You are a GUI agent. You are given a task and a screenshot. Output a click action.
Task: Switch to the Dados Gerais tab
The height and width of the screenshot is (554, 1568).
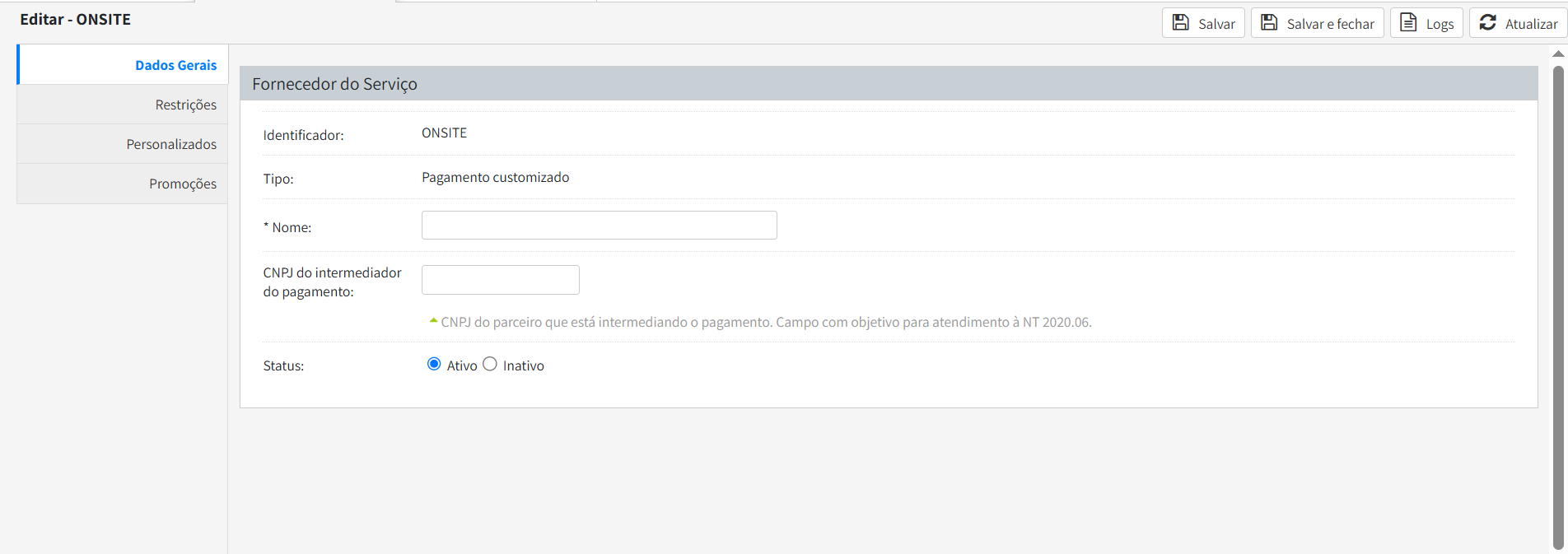pos(175,65)
